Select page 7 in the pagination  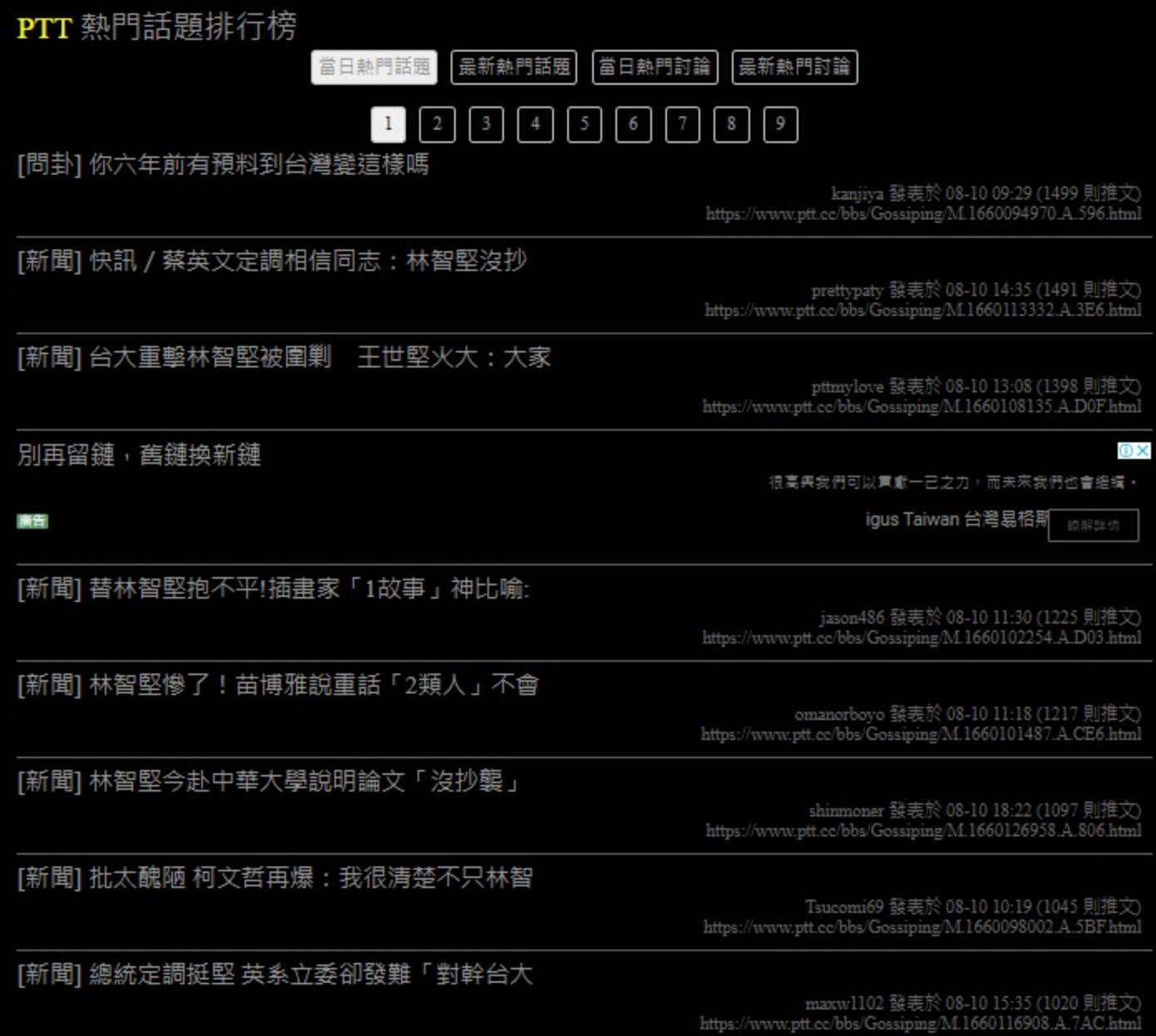point(682,125)
